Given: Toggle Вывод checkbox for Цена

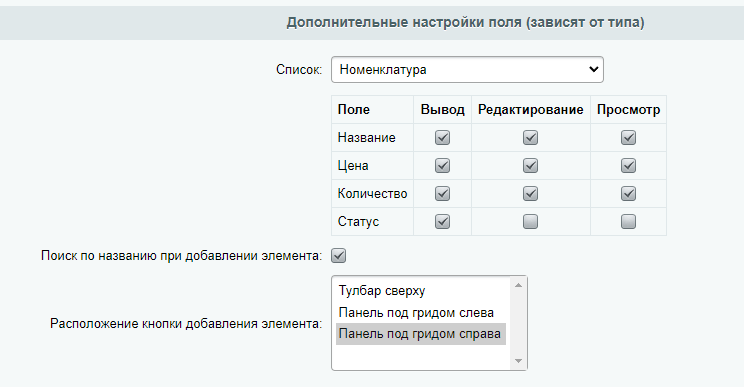Looking at the screenshot, I should tap(442, 166).
